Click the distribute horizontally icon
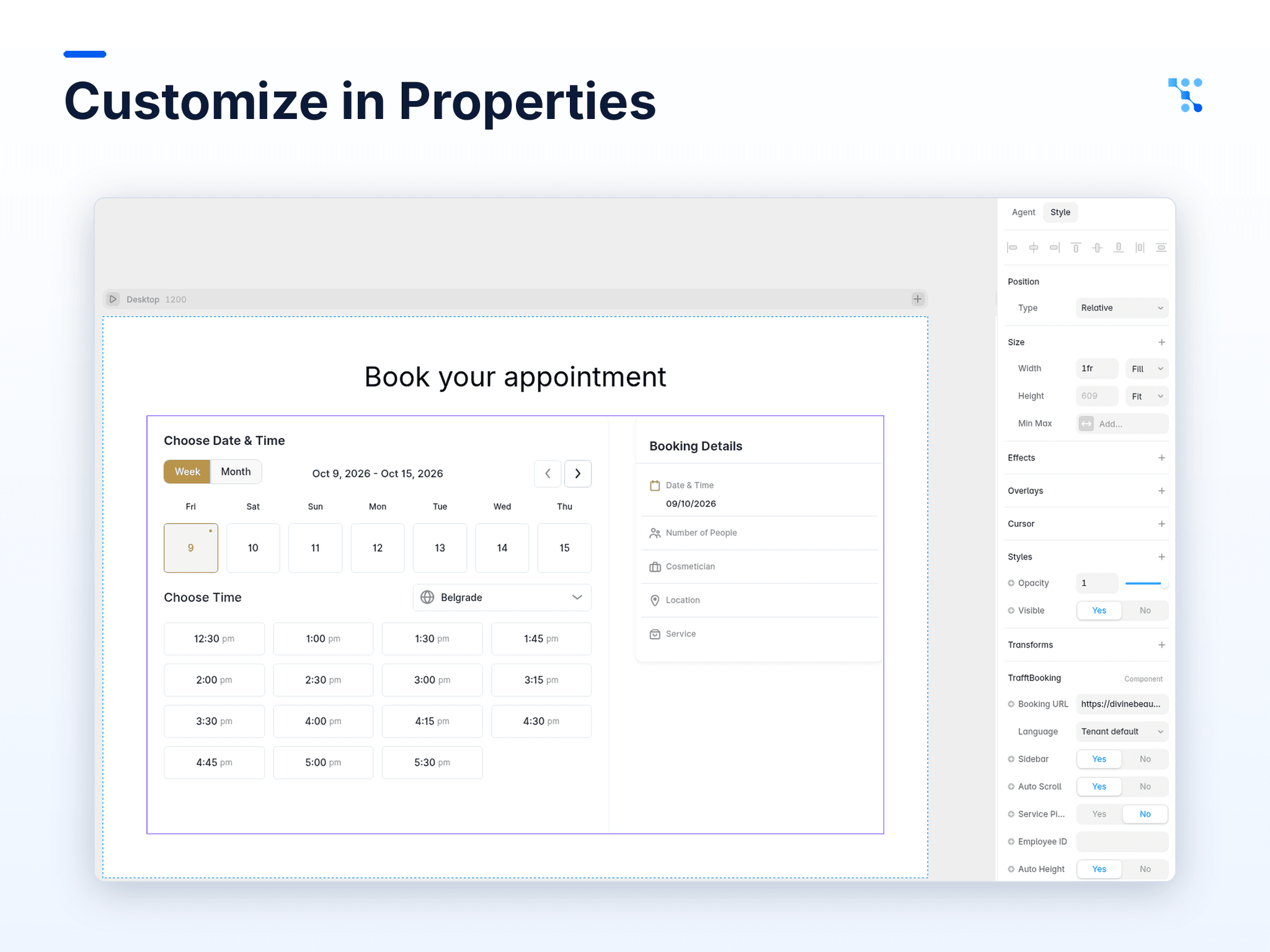This screenshot has height=952, width=1270. (1140, 248)
